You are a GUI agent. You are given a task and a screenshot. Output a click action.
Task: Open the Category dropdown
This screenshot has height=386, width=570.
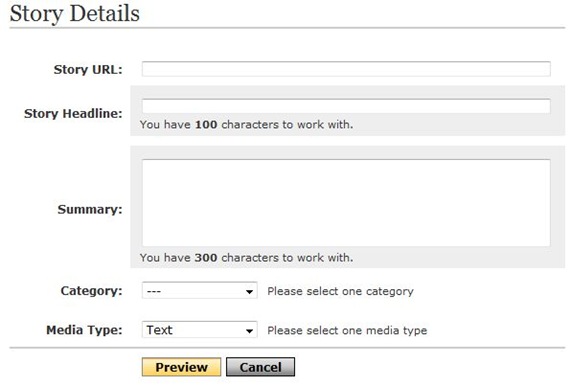click(200, 291)
